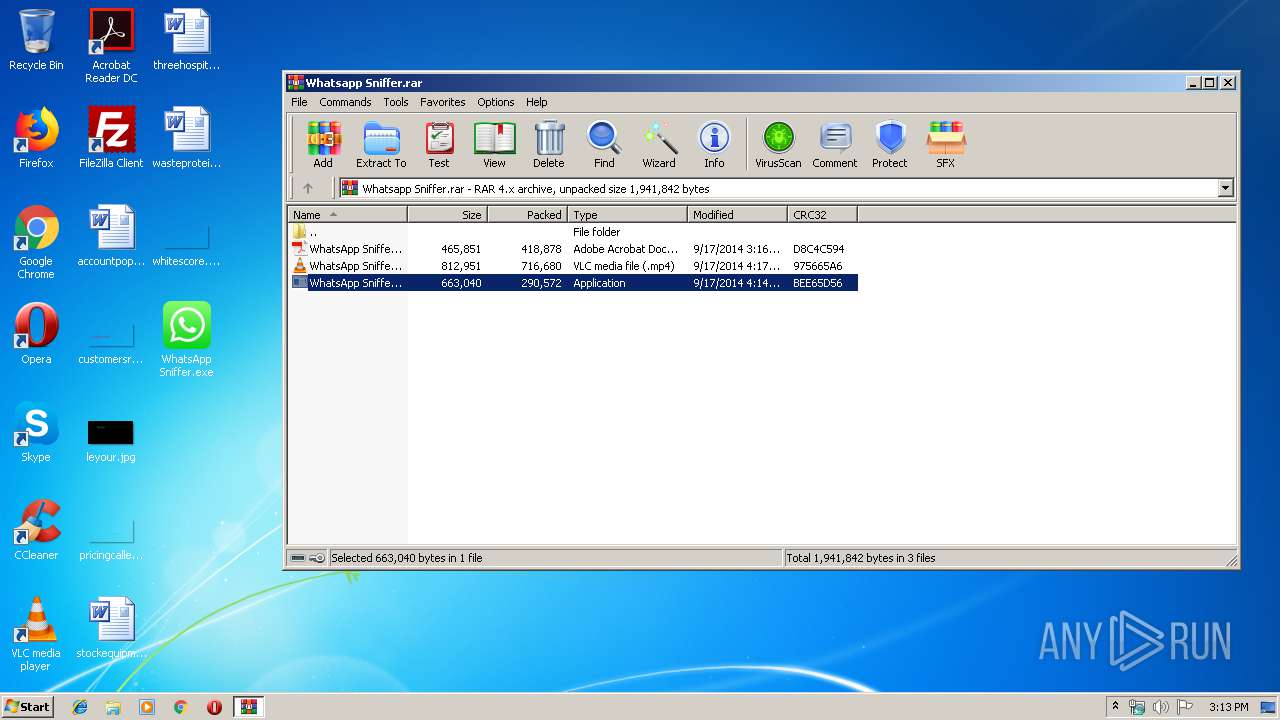Image resolution: width=1280 pixels, height=720 pixels.
Task: Open the Comment tool
Action: [x=835, y=145]
